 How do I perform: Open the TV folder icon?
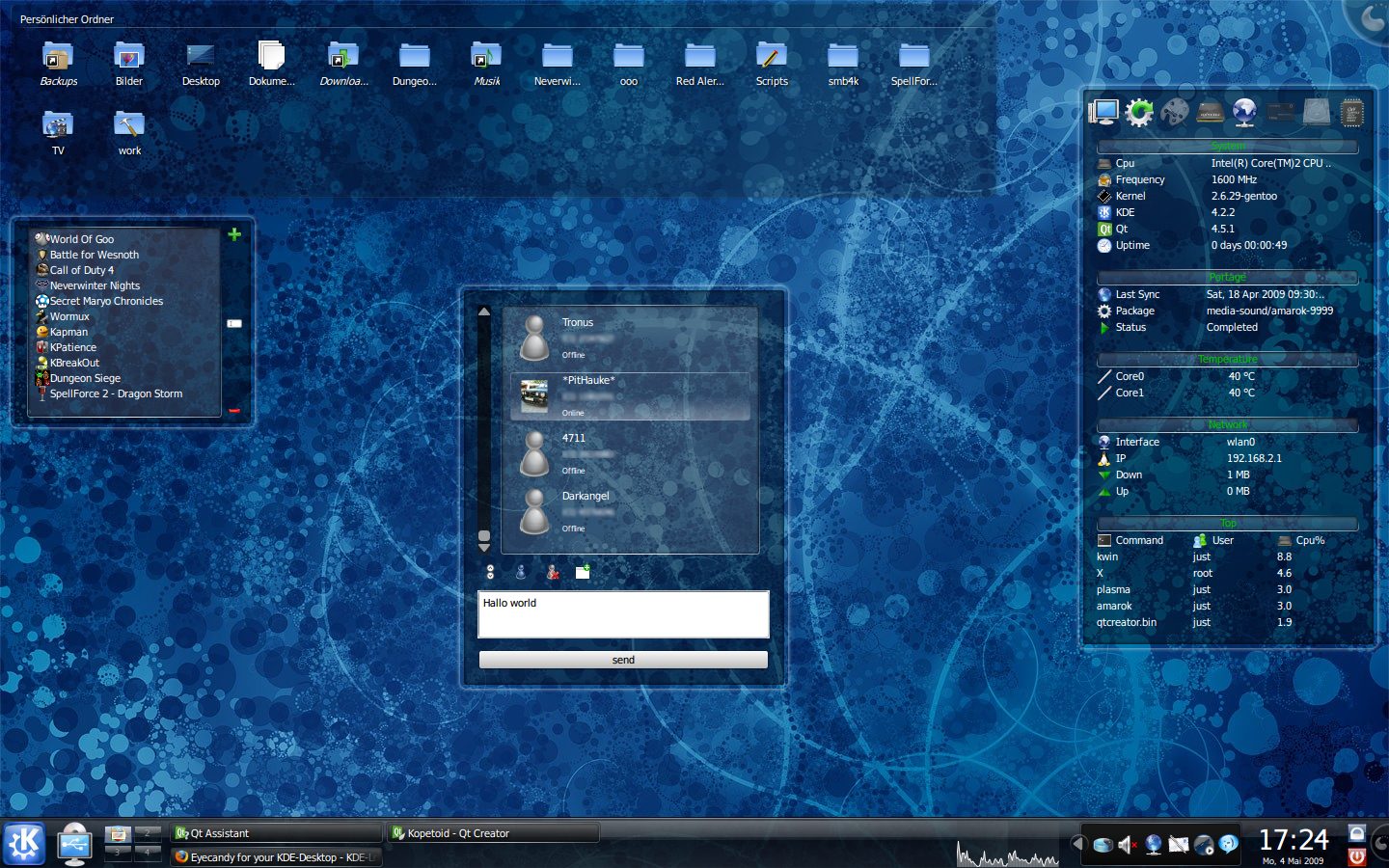[x=58, y=125]
